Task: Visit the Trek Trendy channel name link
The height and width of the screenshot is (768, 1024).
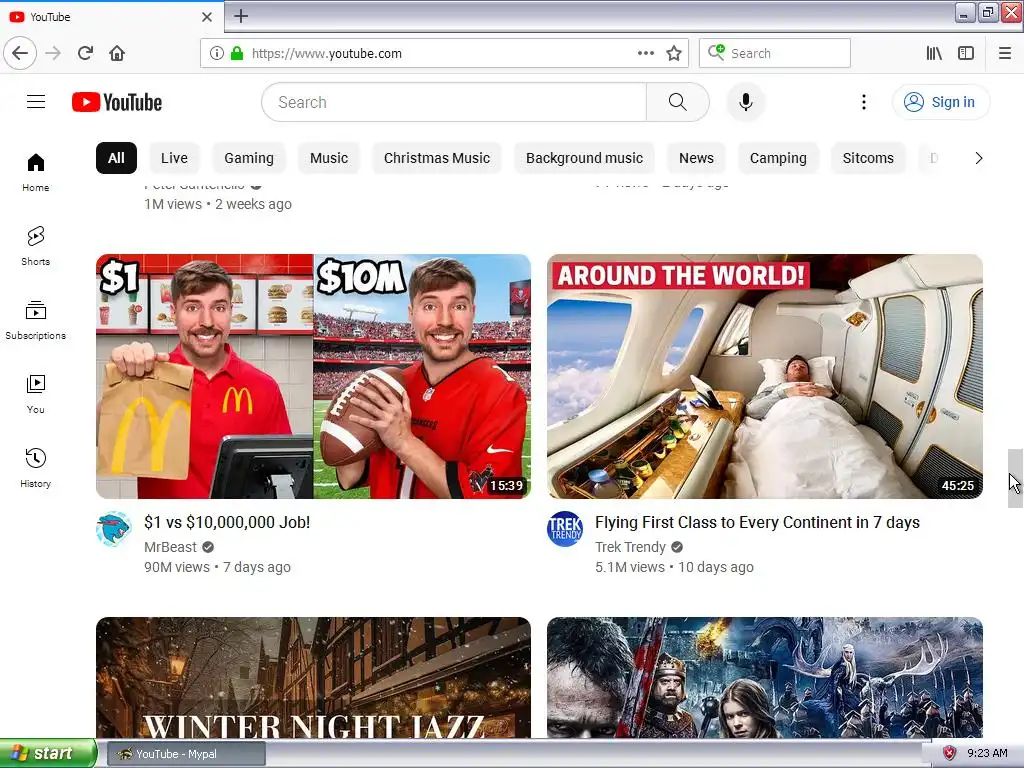Action: [x=630, y=547]
